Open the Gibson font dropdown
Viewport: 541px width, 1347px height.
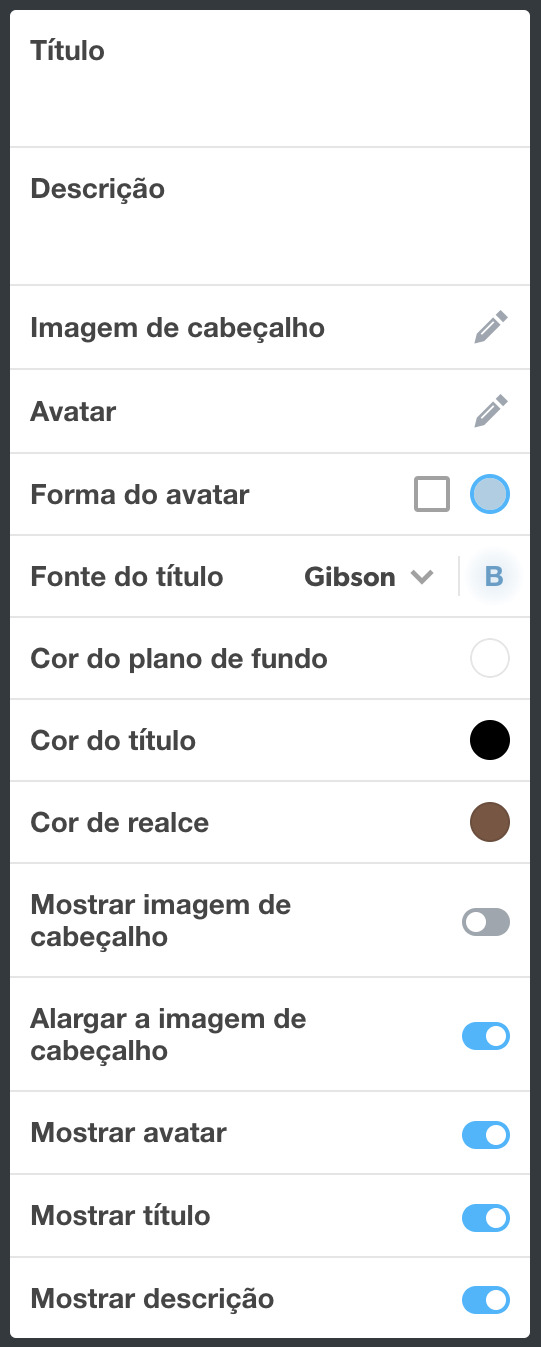(x=368, y=577)
